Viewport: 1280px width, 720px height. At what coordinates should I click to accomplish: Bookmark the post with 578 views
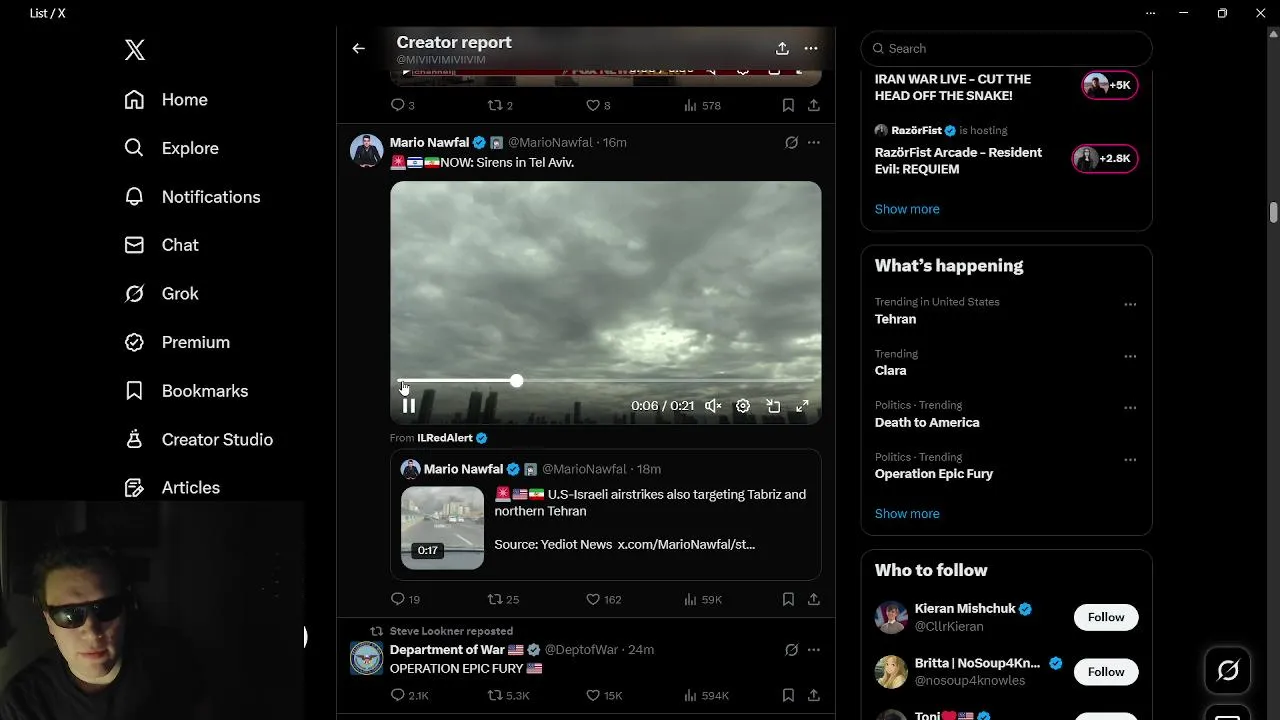click(x=788, y=105)
